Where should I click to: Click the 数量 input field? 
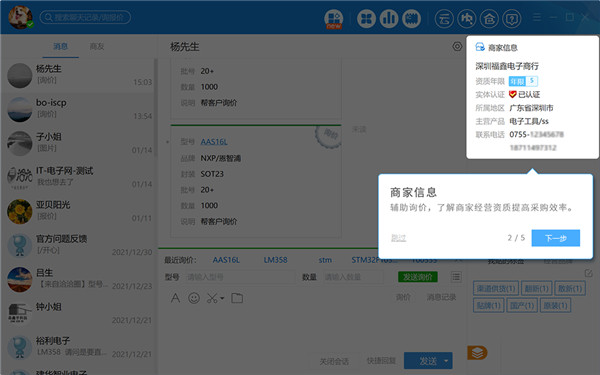click(x=353, y=277)
